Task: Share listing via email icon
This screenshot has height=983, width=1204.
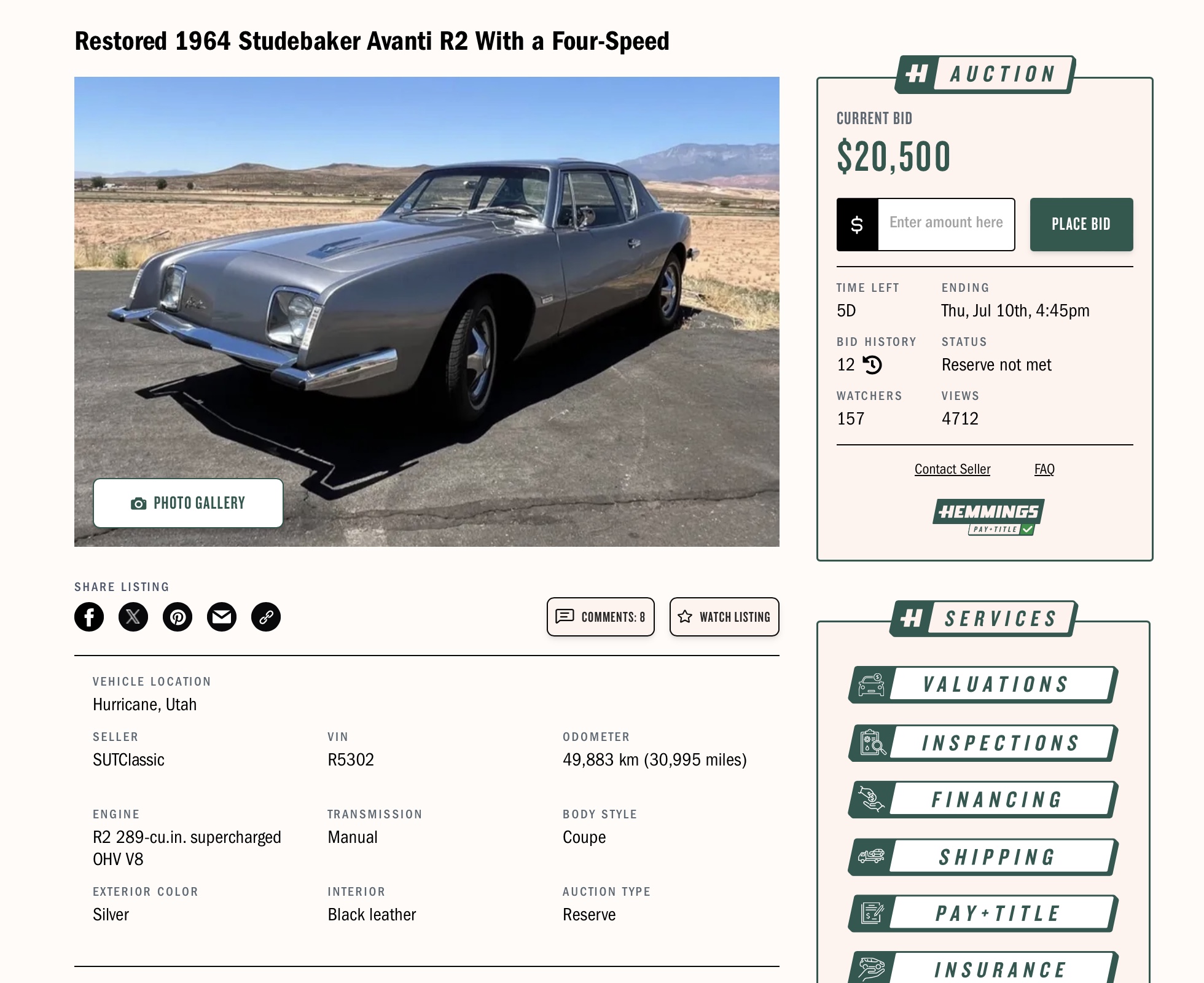Action: tap(222, 617)
